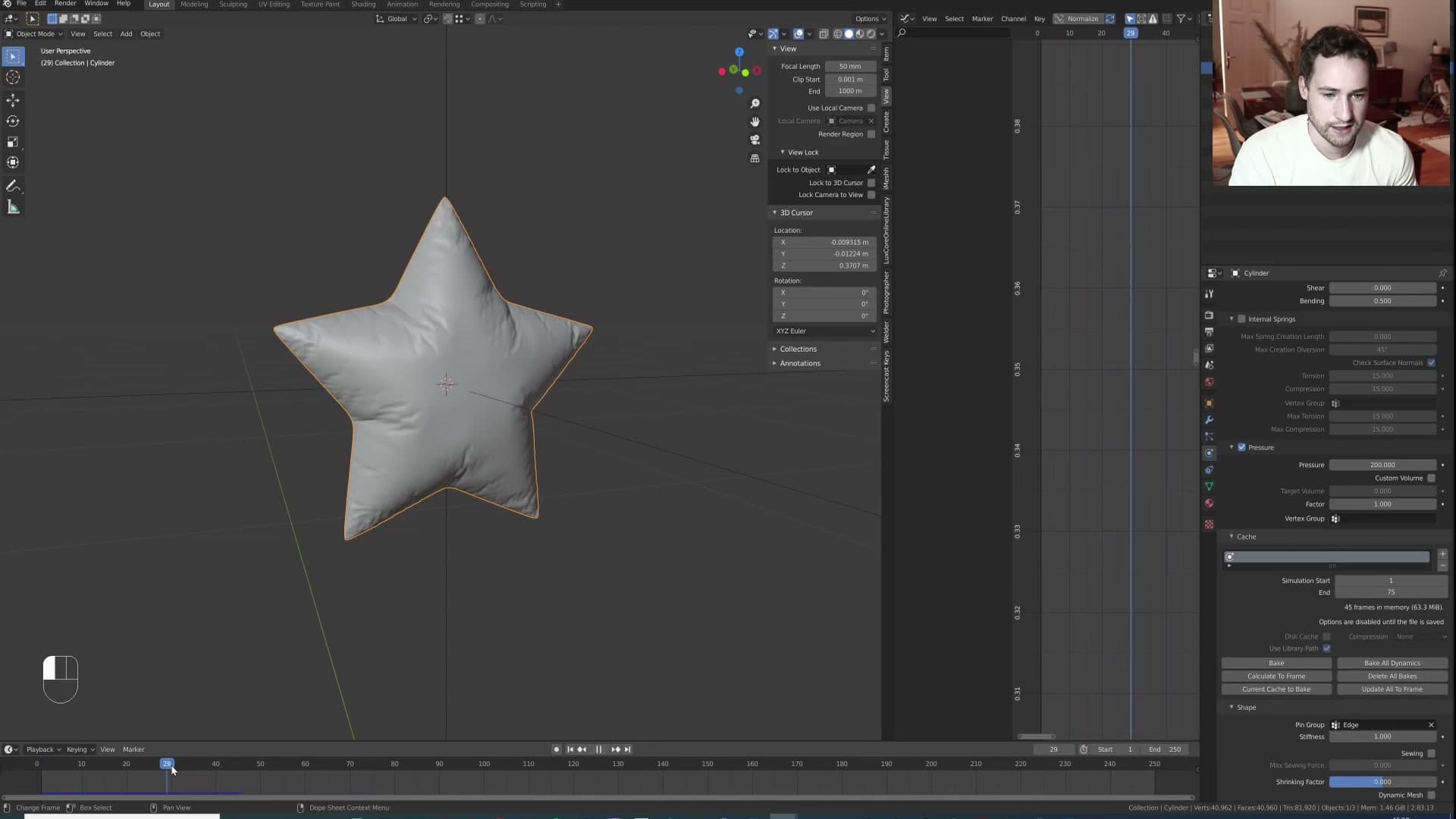Select the Transform tool
The height and width of the screenshot is (819, 1456).
(13, 162)
